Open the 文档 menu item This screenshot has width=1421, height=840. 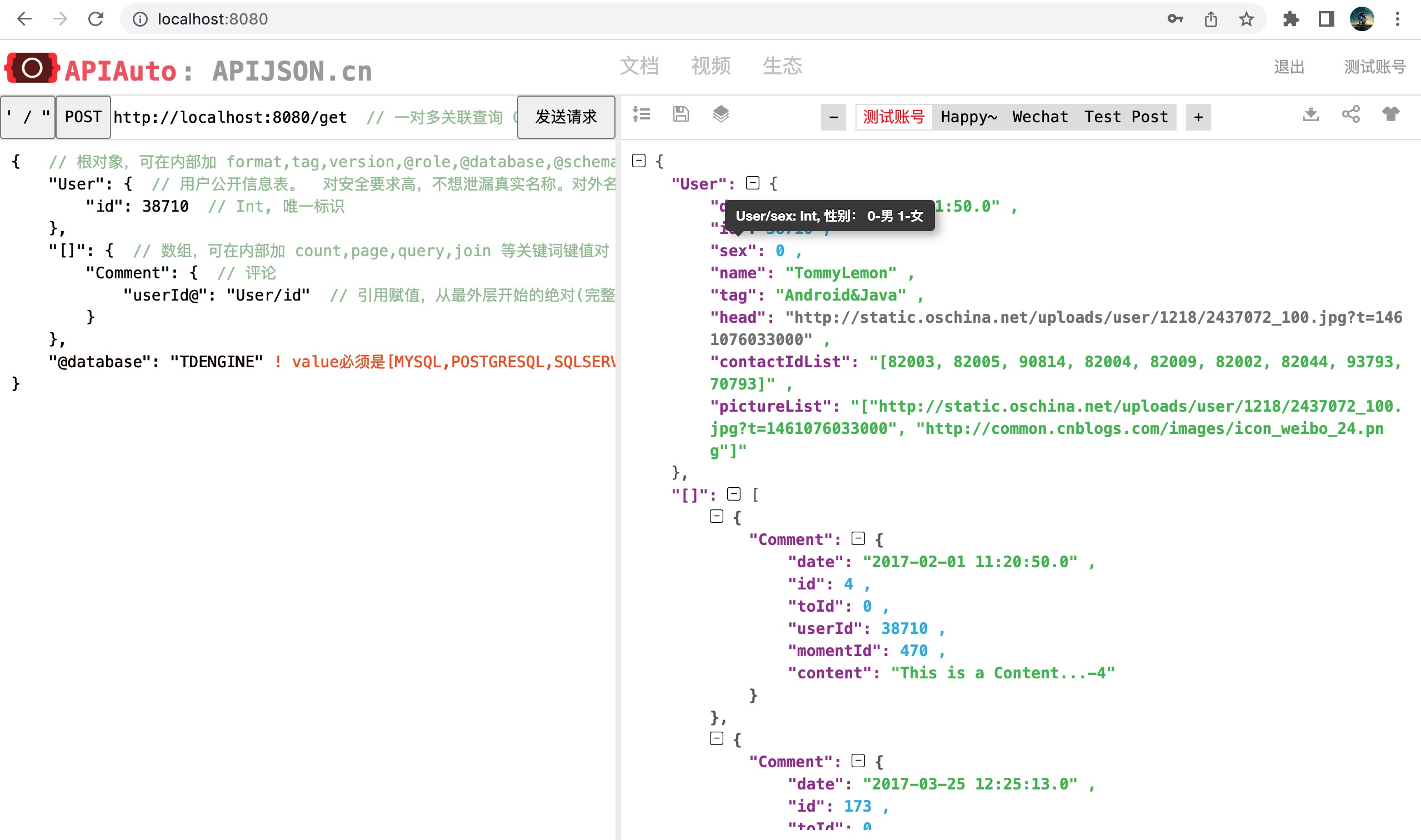click(x=640, y=66)
